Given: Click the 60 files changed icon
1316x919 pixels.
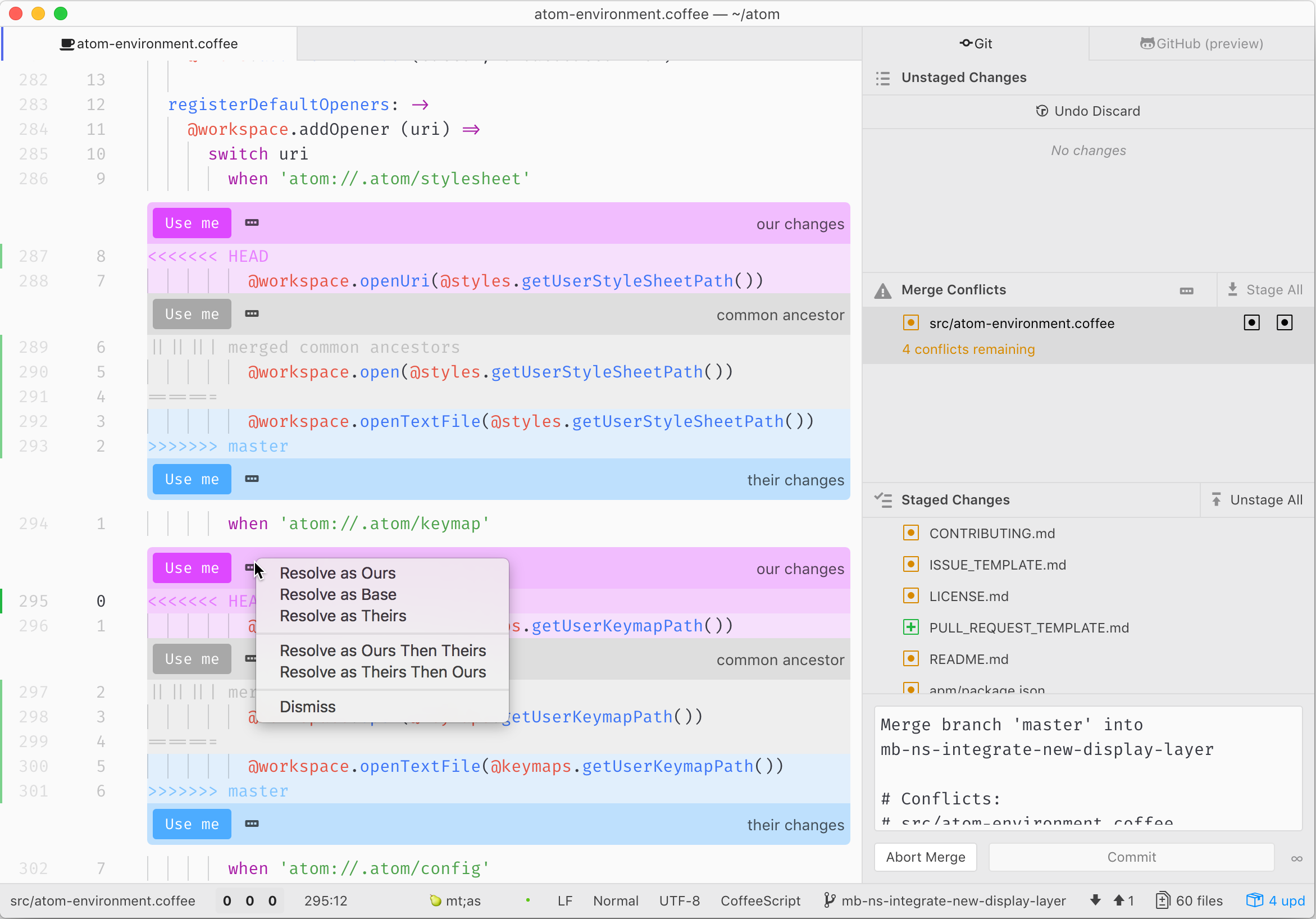Looking at the screenshot, I should tap(1162, 900).
